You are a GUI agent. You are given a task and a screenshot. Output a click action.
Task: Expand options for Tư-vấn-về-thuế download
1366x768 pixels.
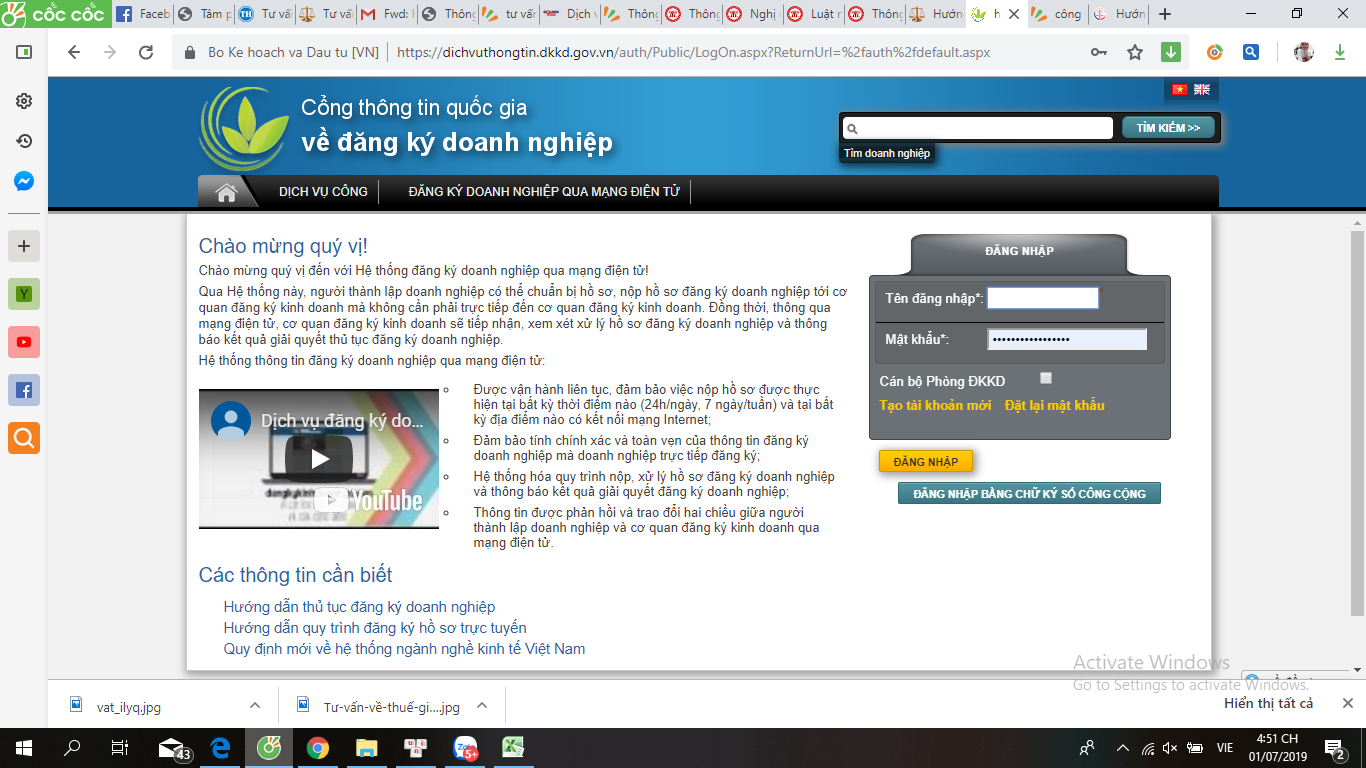(x=482, y=706)
